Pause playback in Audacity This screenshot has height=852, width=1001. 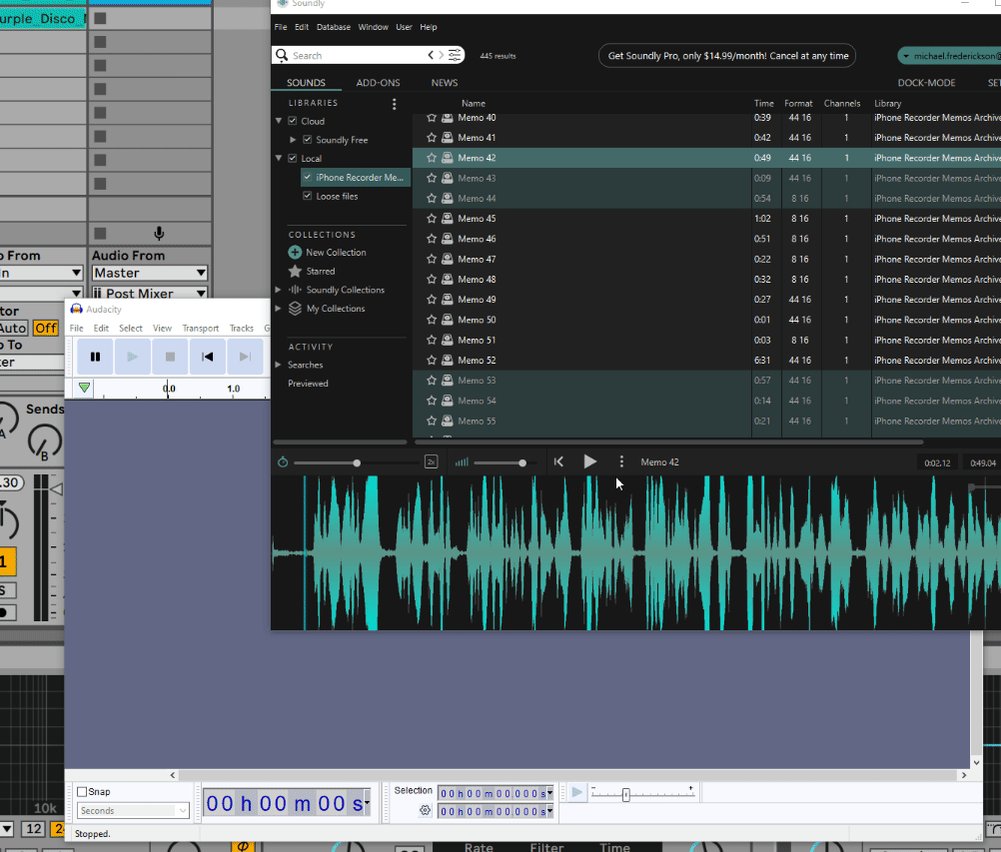point(95,357)
